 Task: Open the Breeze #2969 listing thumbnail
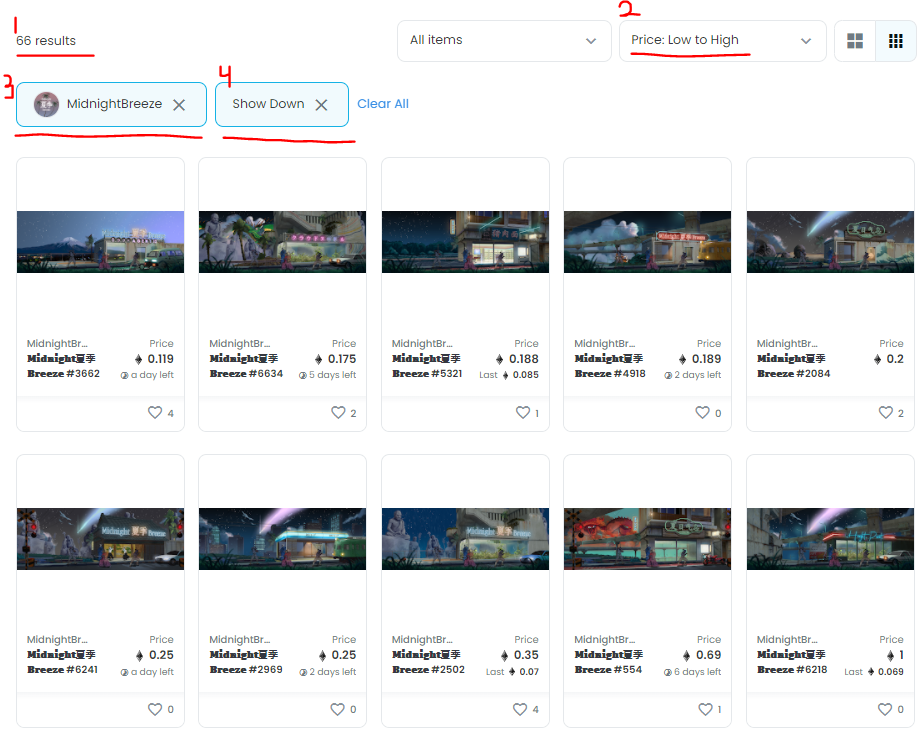[281, 538]
